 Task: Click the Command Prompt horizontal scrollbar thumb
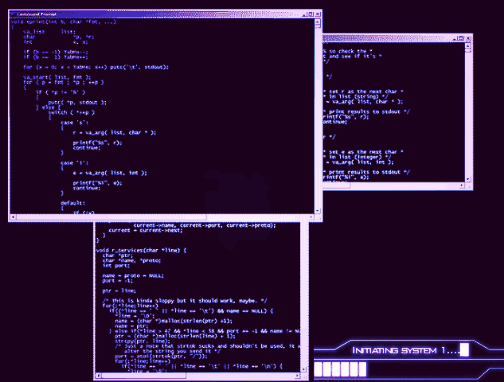pos(112,217)
